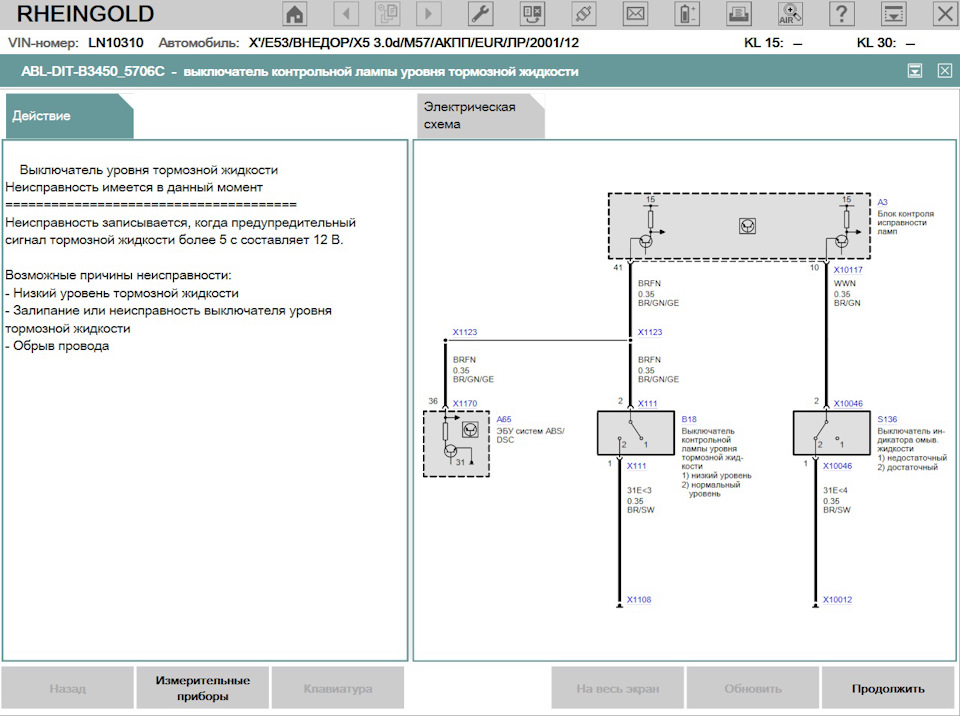Go to the Home screen icon
The width and height of the screenshot is (960, 716).
(295, 13)
